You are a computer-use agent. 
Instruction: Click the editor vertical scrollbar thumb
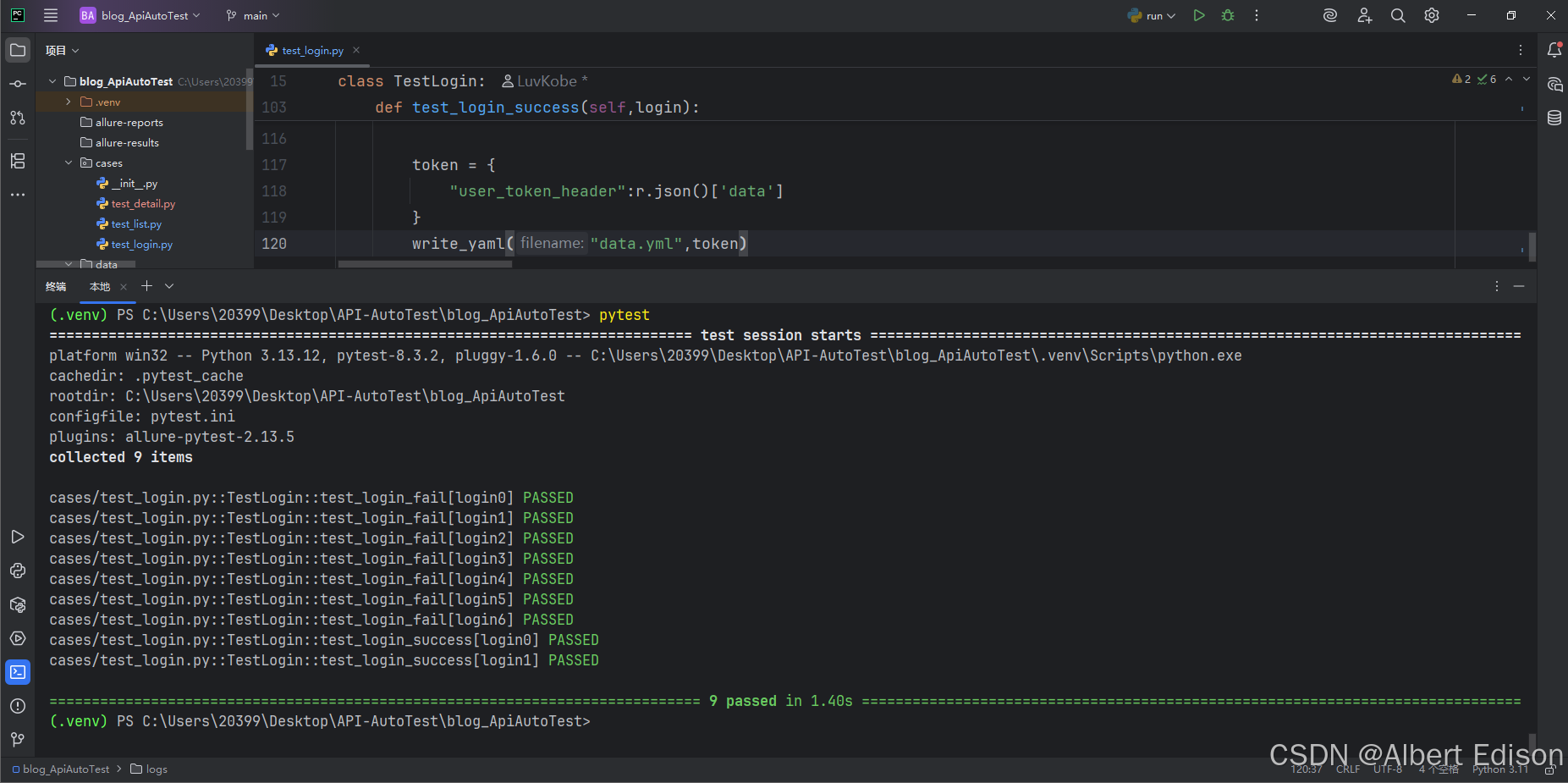[1532, 246]
